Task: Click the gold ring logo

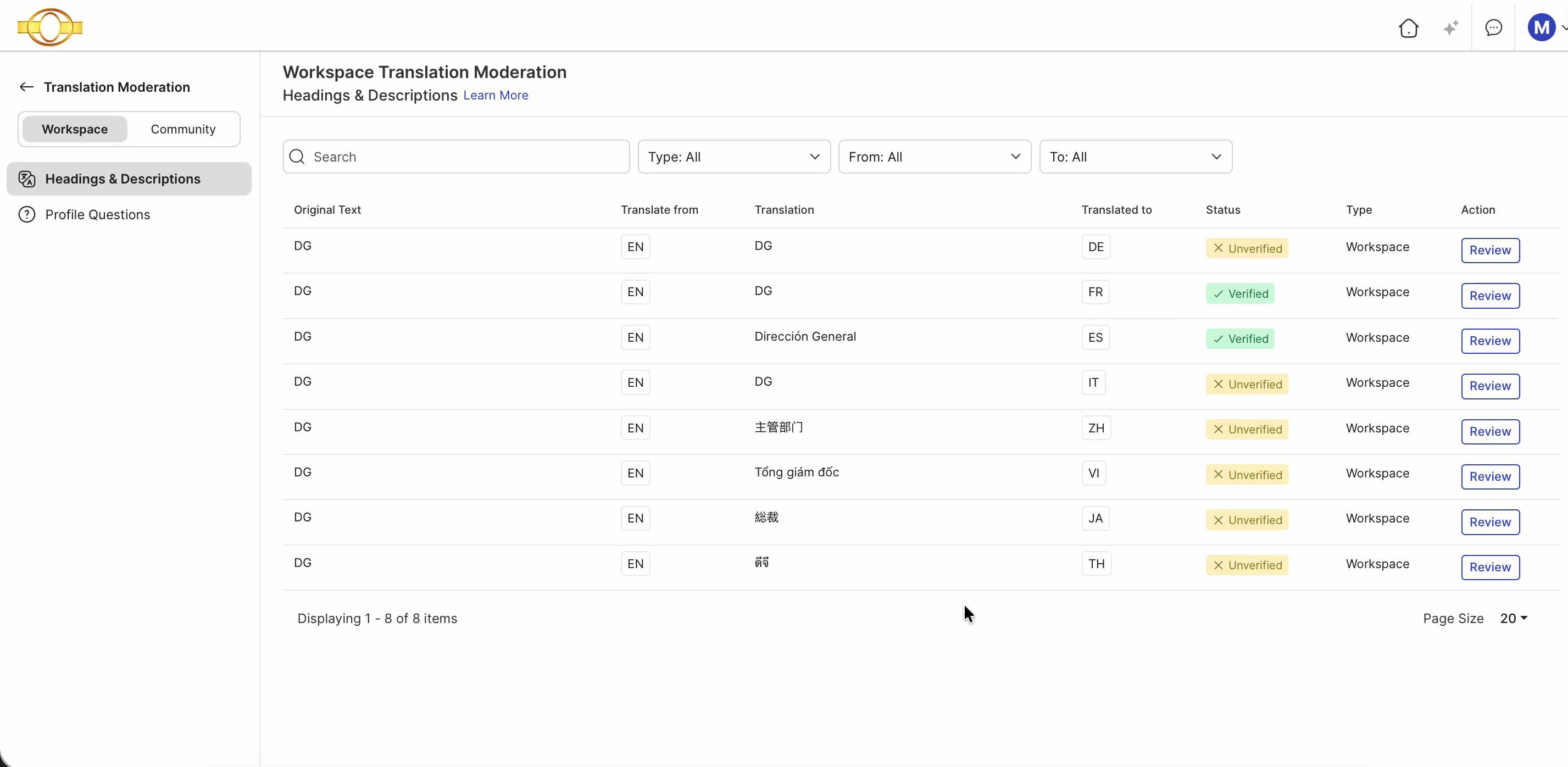Action: (50, 27)
